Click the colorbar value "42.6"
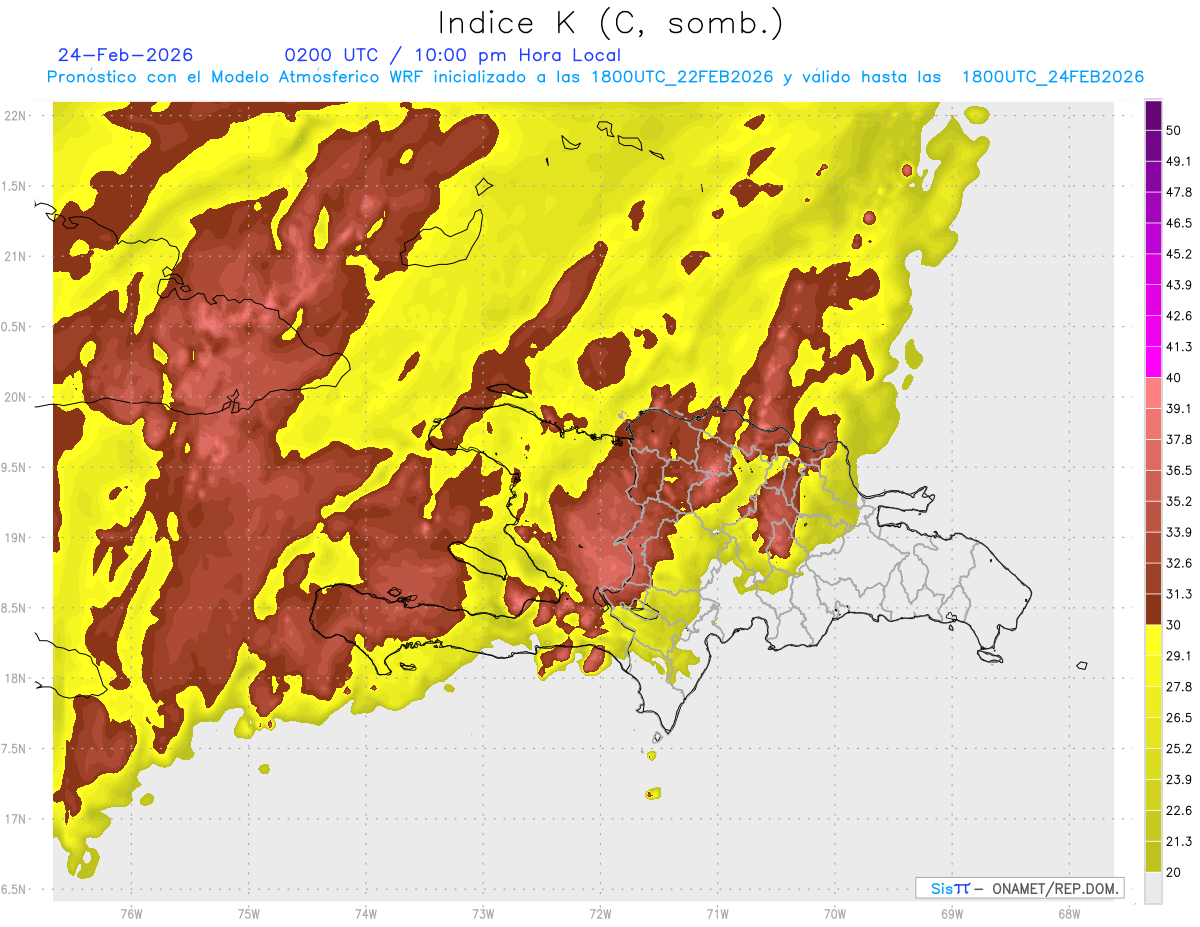Image resolution: width=1200 pixels, height=927 pixels. coord(1179,316)
